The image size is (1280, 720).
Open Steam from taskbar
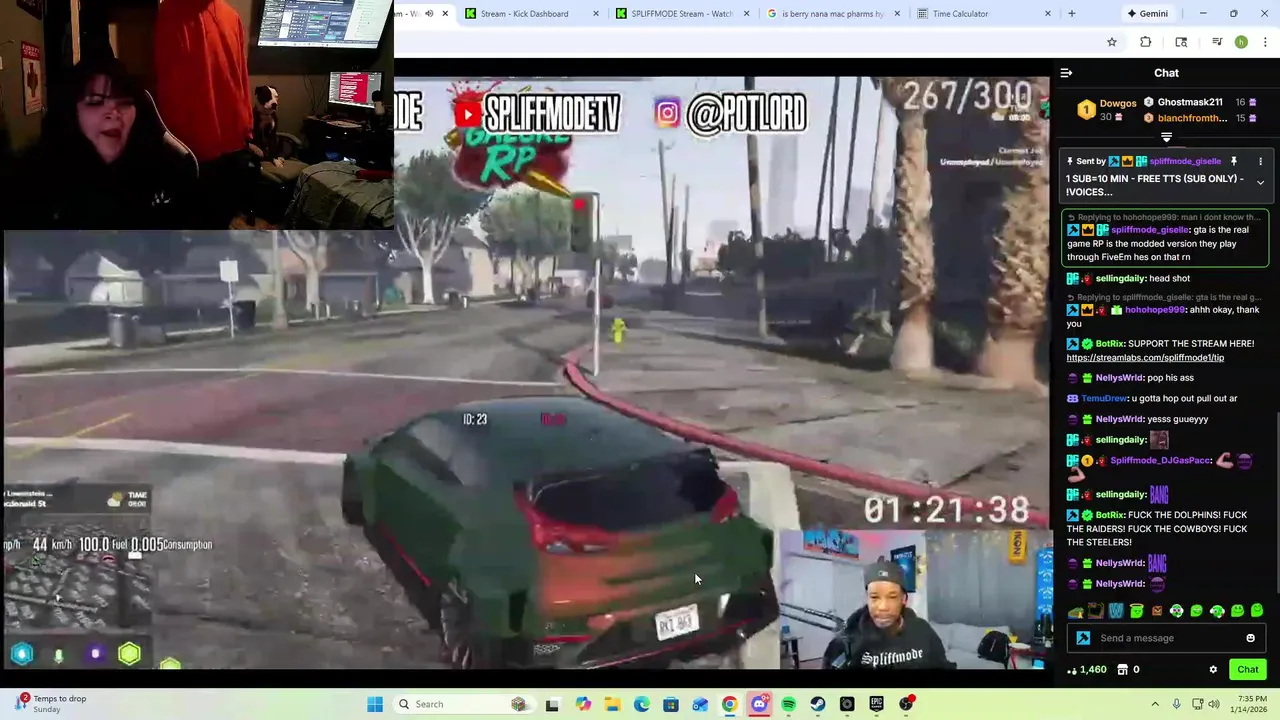pyautogui.click(x=818, y=704)
